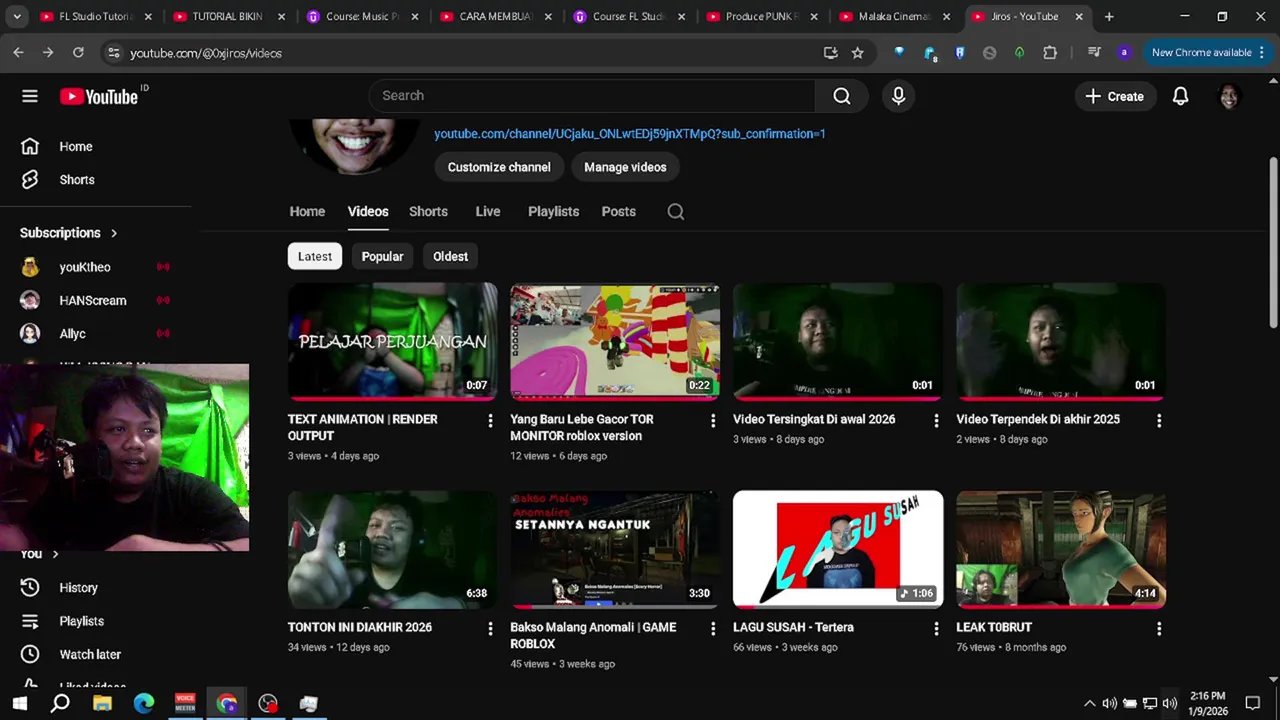Open Chrome tab search dropdown
The image size is (1280, 720).
pyautogui.click(x=17, y=17)
